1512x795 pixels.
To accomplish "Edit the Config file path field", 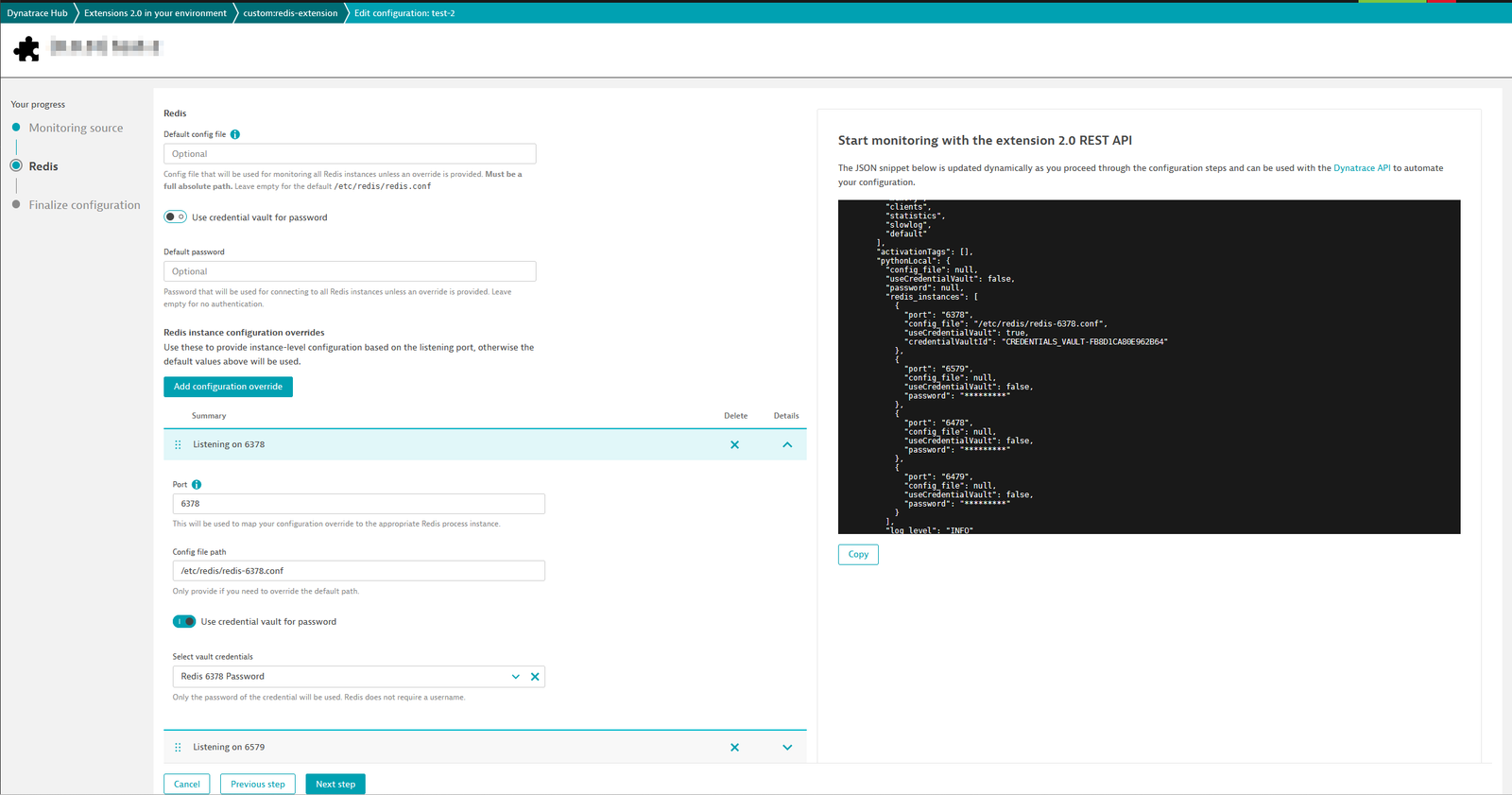I will point(359,571).
